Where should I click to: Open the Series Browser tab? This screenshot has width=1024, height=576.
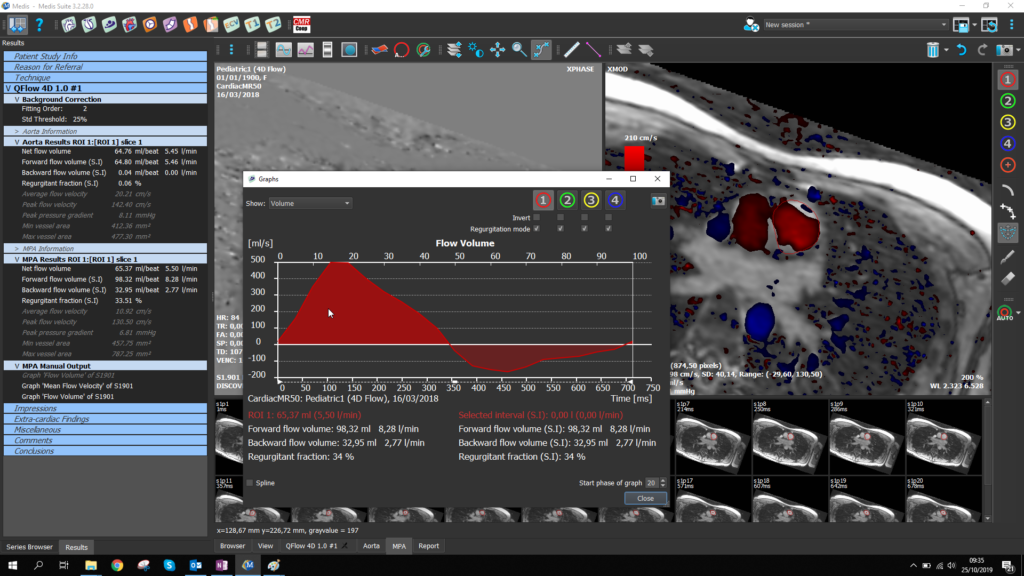(x=29, y=547)
